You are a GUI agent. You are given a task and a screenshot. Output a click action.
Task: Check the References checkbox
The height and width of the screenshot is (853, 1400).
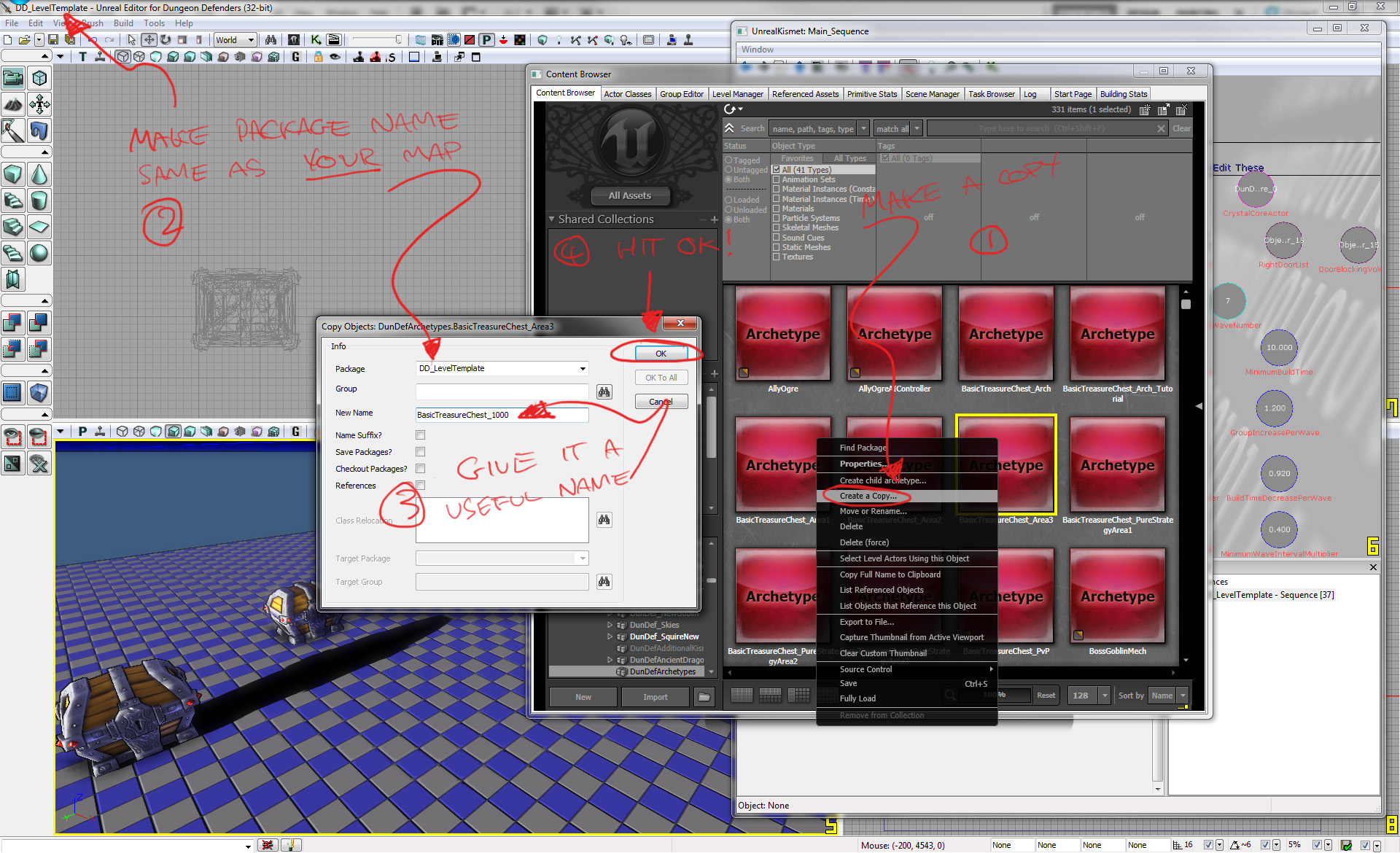coord(420,486)
